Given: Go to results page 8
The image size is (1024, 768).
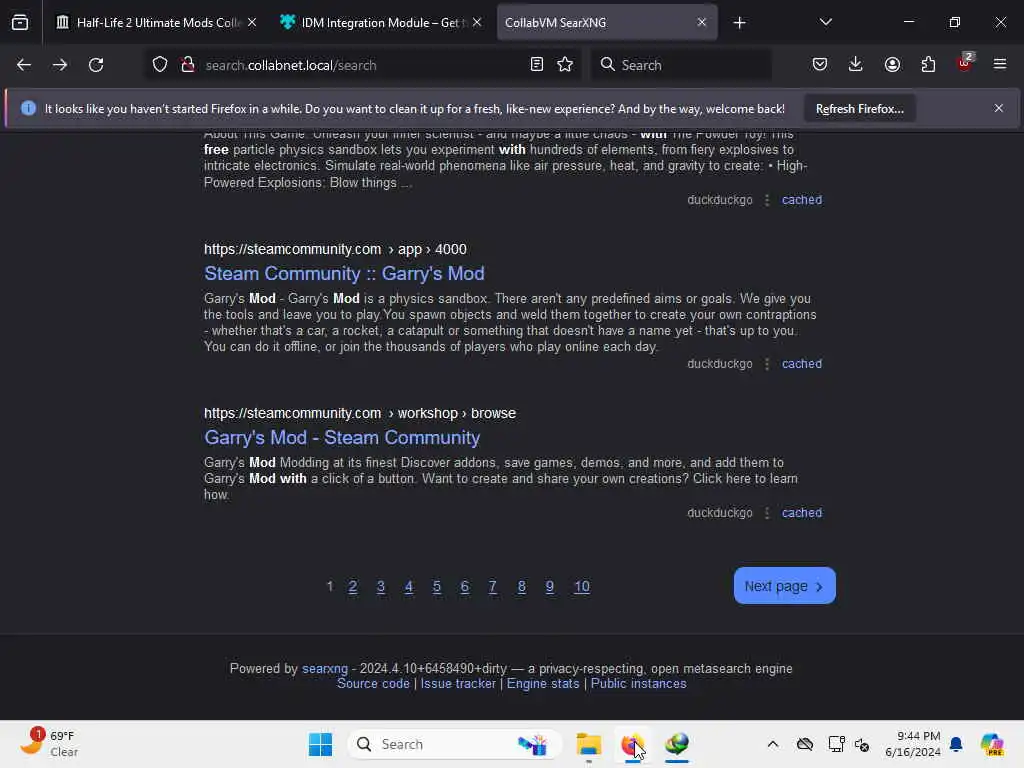Looking at the screenshot, I should [522, 586].
